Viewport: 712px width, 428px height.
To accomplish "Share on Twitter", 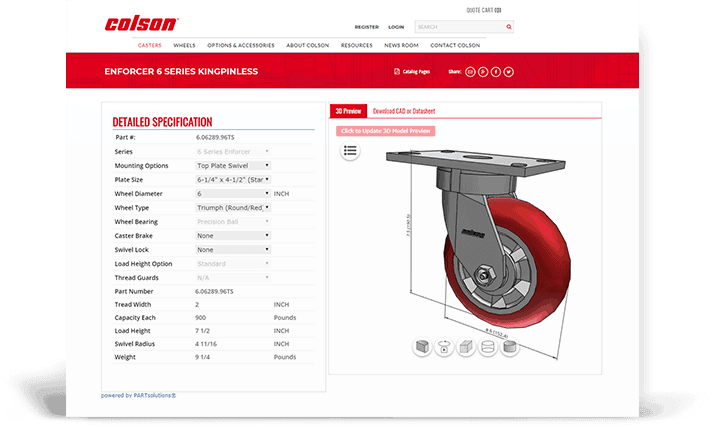I will tap(509, 72).
